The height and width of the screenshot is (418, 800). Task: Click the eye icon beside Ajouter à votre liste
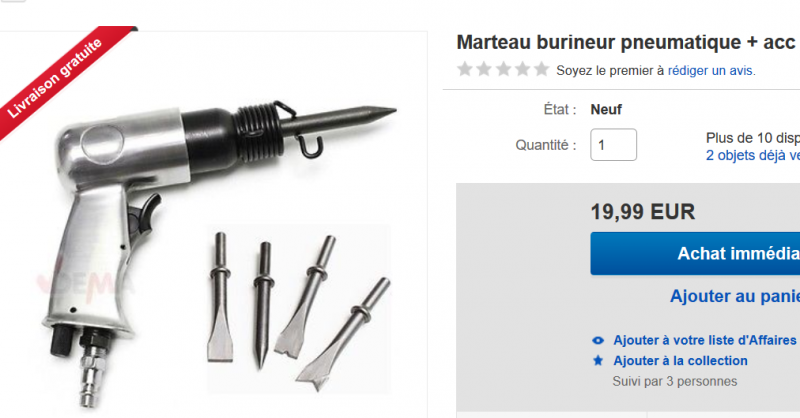[x=598, y=340]
